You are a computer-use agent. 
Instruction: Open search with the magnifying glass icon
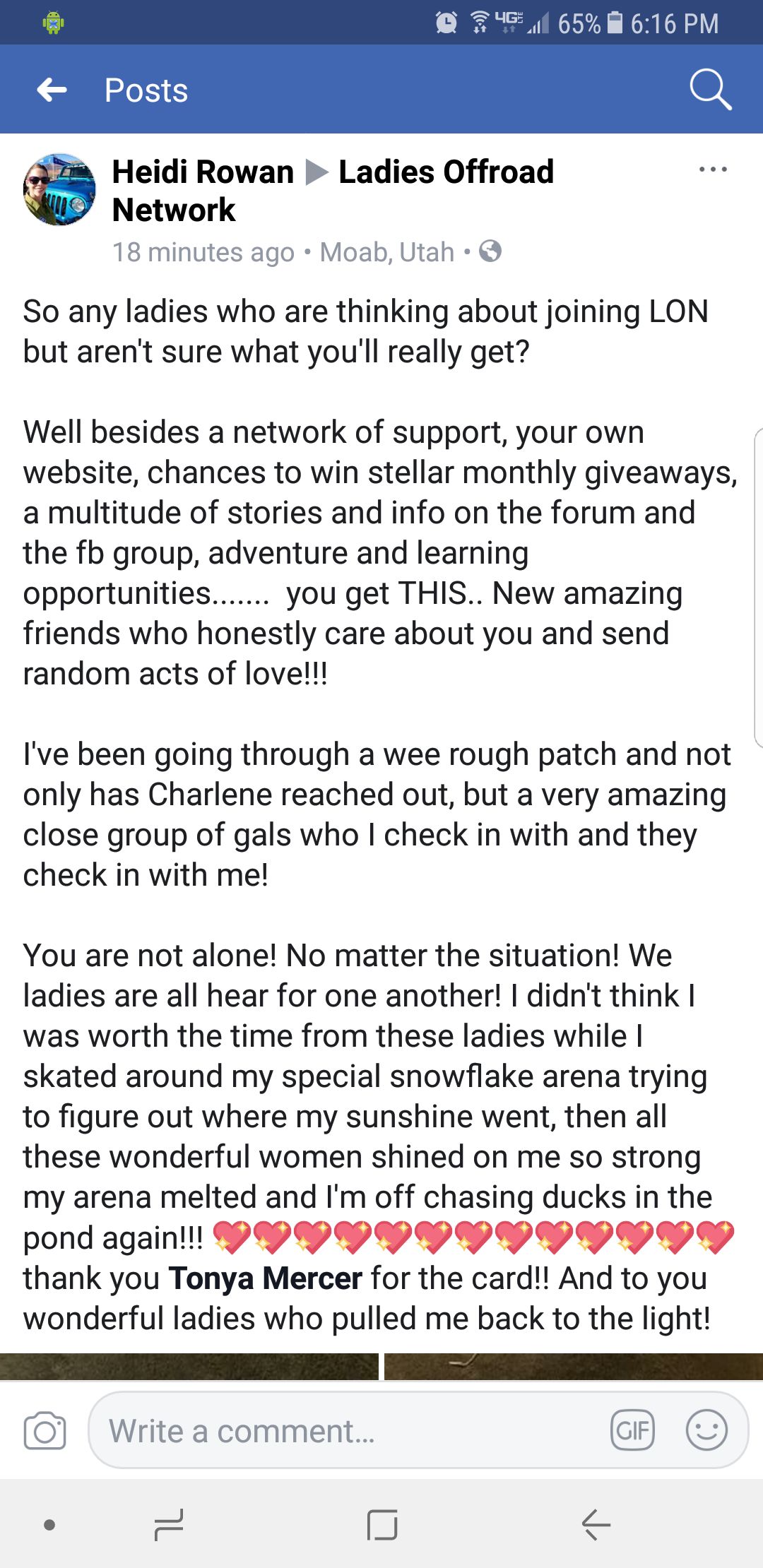click(x=710, y=90)
